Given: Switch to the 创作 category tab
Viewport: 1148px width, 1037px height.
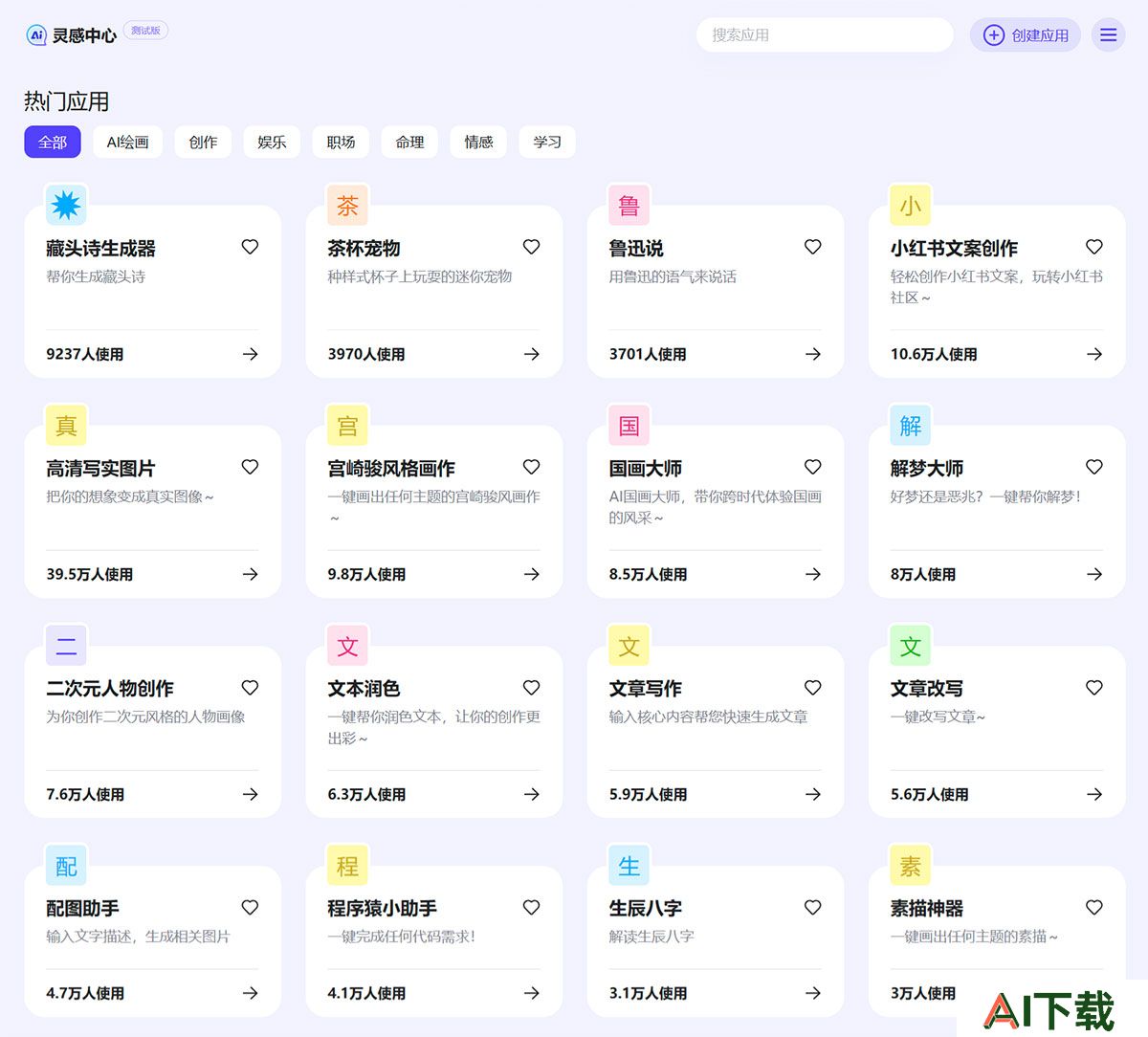Looking at the screenshot, I should pyautogui.click(x=203, y=142).
